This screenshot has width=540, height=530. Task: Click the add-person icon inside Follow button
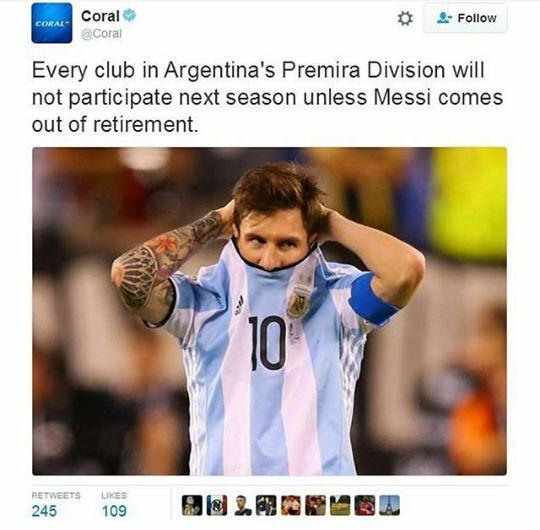(x=444, y=18)
